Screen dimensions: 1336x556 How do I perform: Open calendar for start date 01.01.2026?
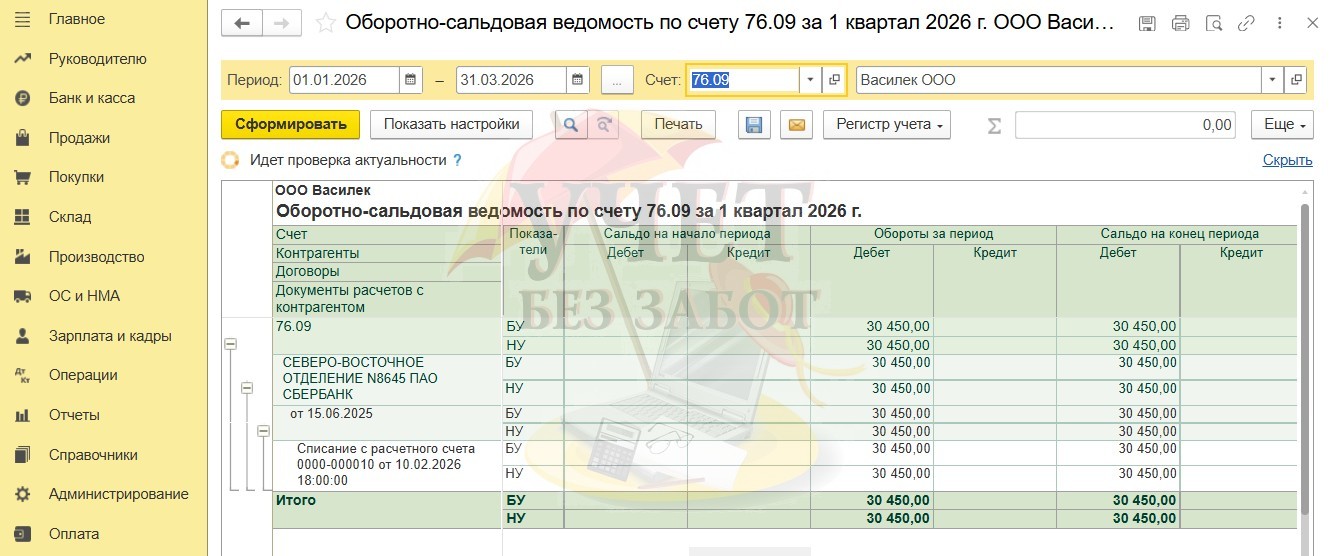coord(411,80)
